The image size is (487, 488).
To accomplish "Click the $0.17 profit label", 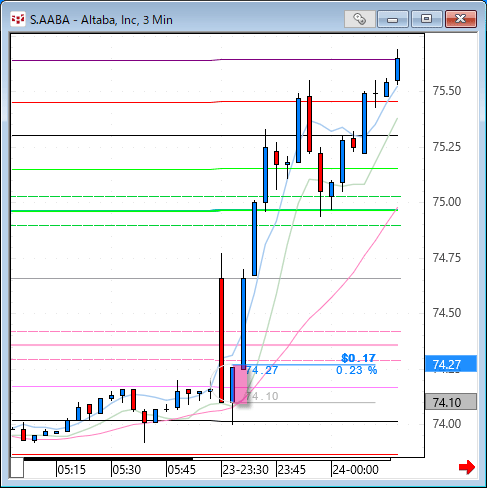I will 358,358.
